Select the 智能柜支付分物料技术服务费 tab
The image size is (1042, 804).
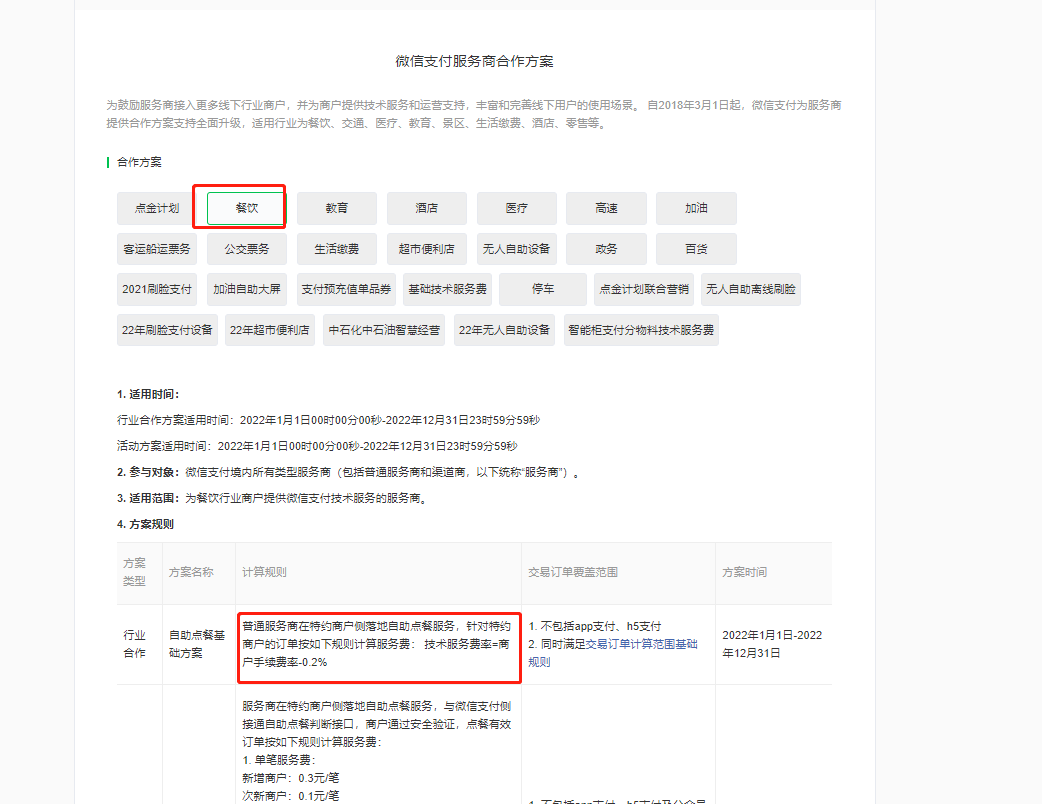point(641,330)
